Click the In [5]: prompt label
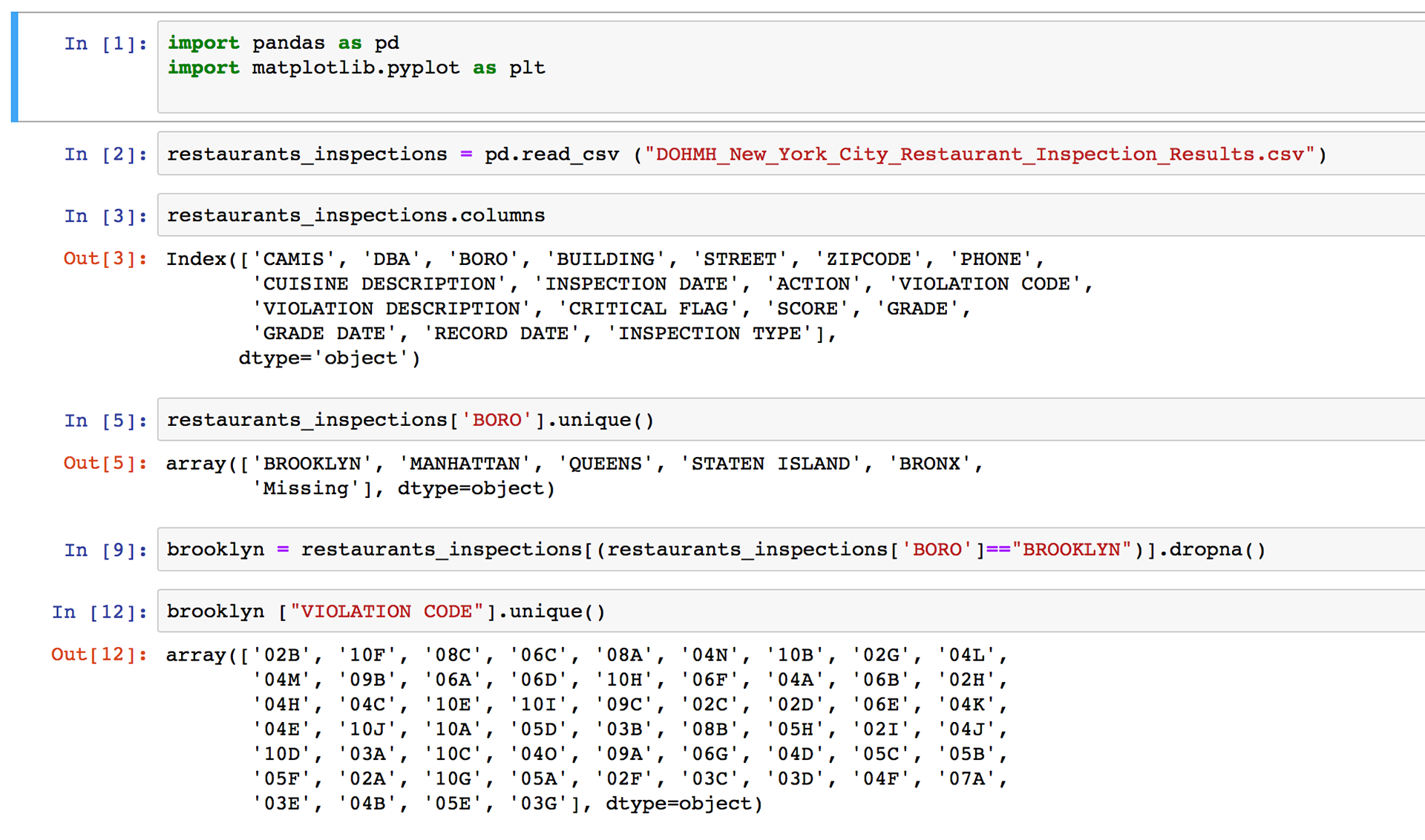1425x840 pixels. coord(105,421)
